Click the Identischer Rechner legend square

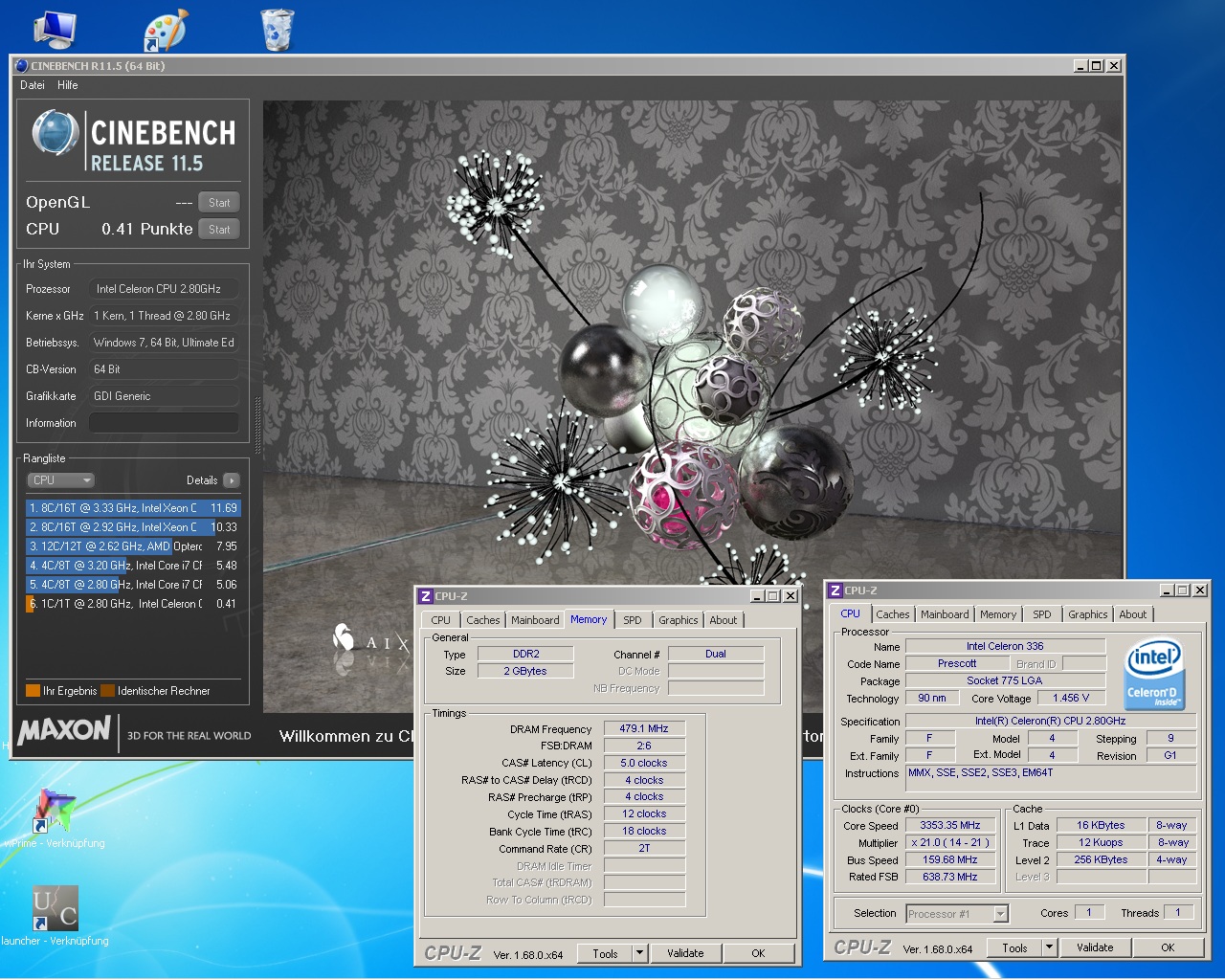(107, 690)
